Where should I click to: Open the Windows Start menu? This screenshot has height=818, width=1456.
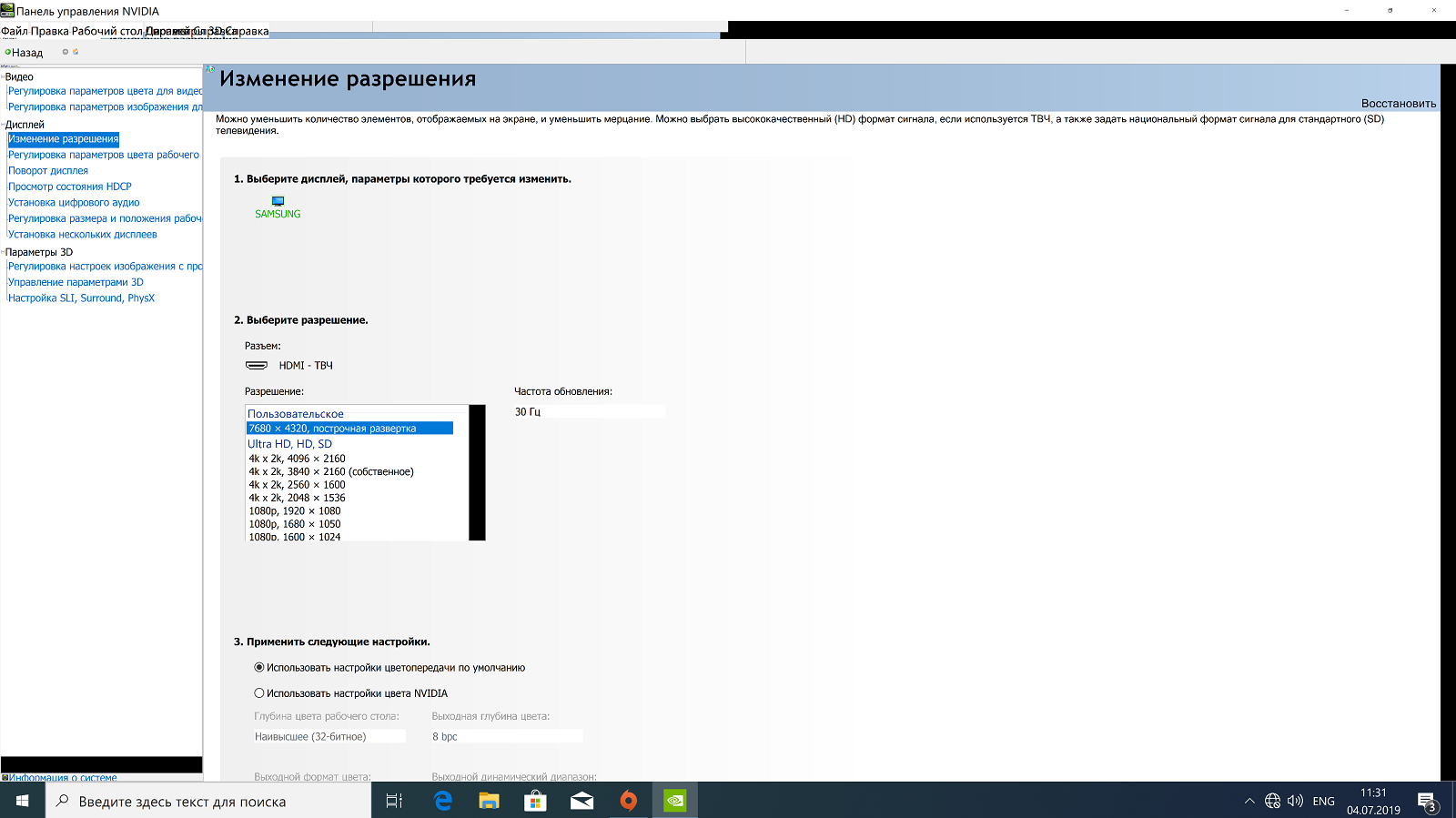click(x=23, y=801)
